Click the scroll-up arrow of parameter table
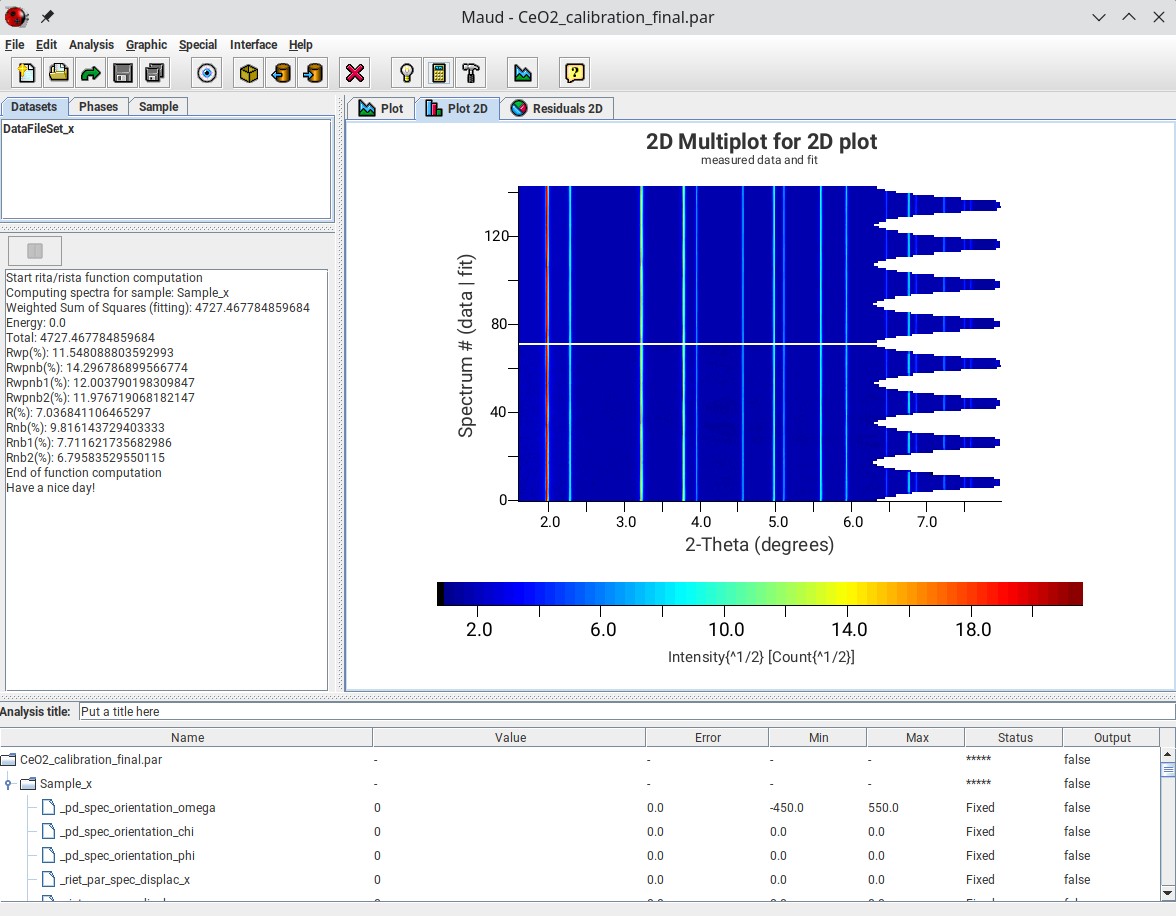This screenshot has height=916, width=1176. 1167,754
